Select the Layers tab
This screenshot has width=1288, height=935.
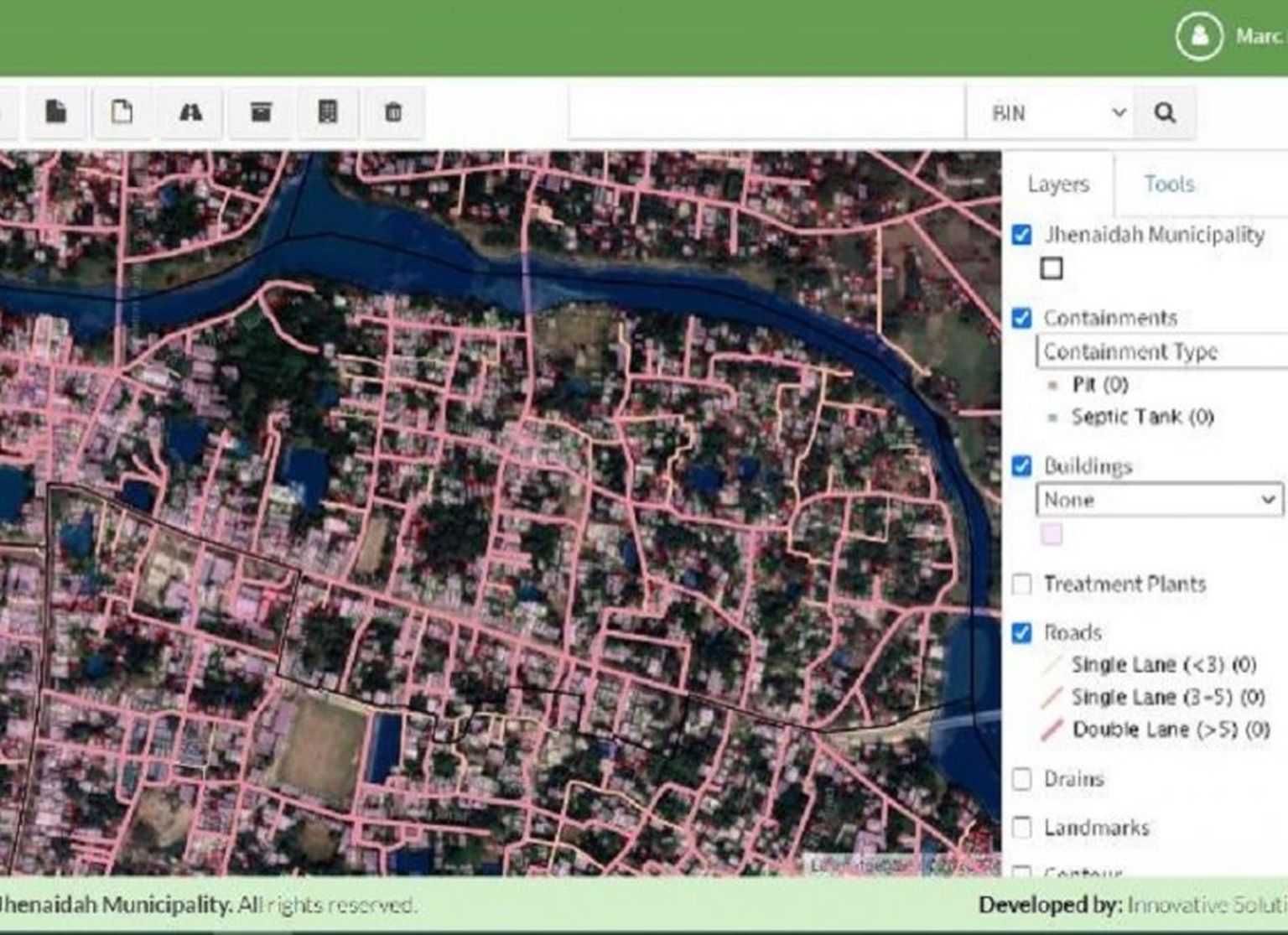point(1058,184)
